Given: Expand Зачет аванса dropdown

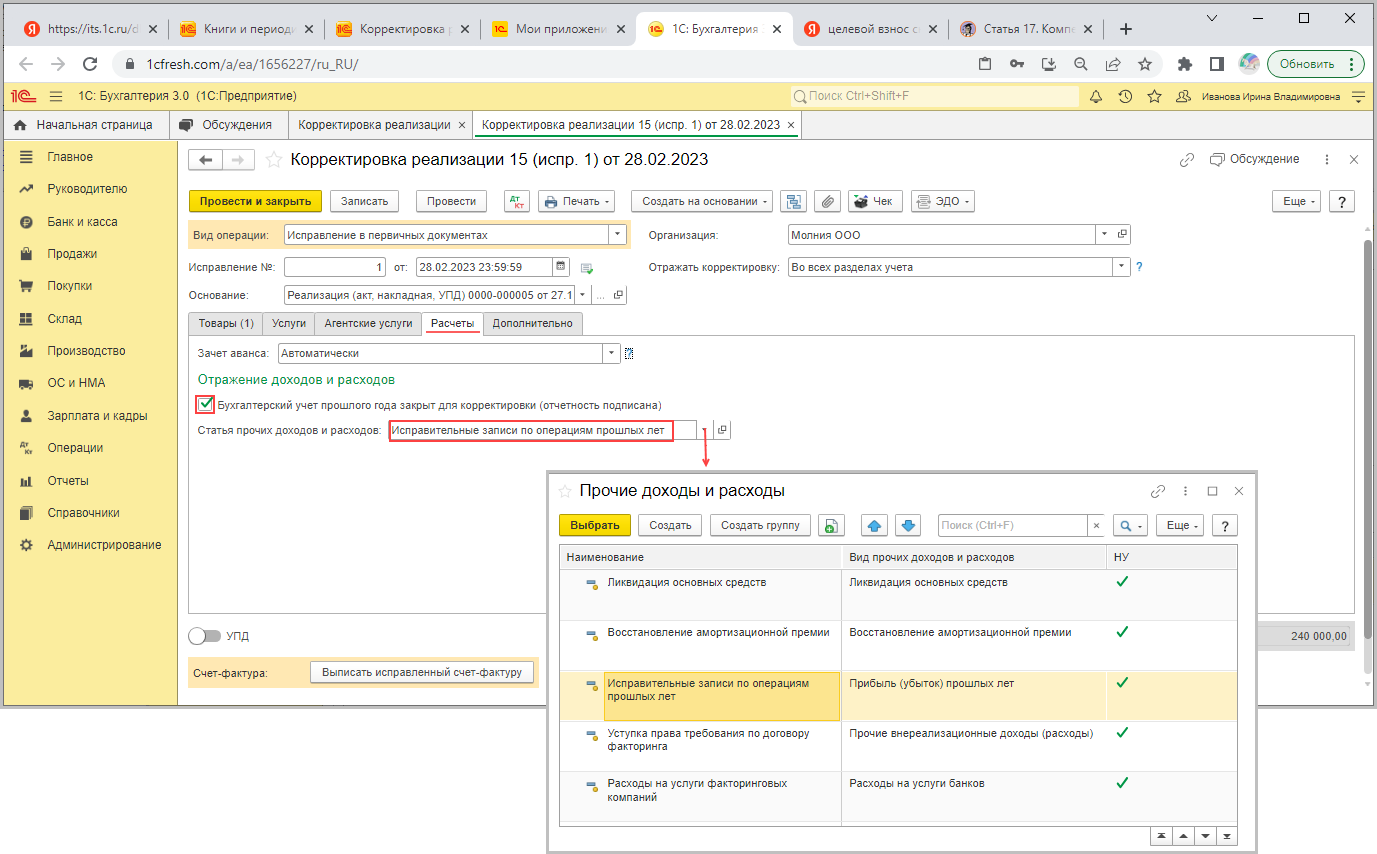Looking at the screenshot, I should click(611, 353).
